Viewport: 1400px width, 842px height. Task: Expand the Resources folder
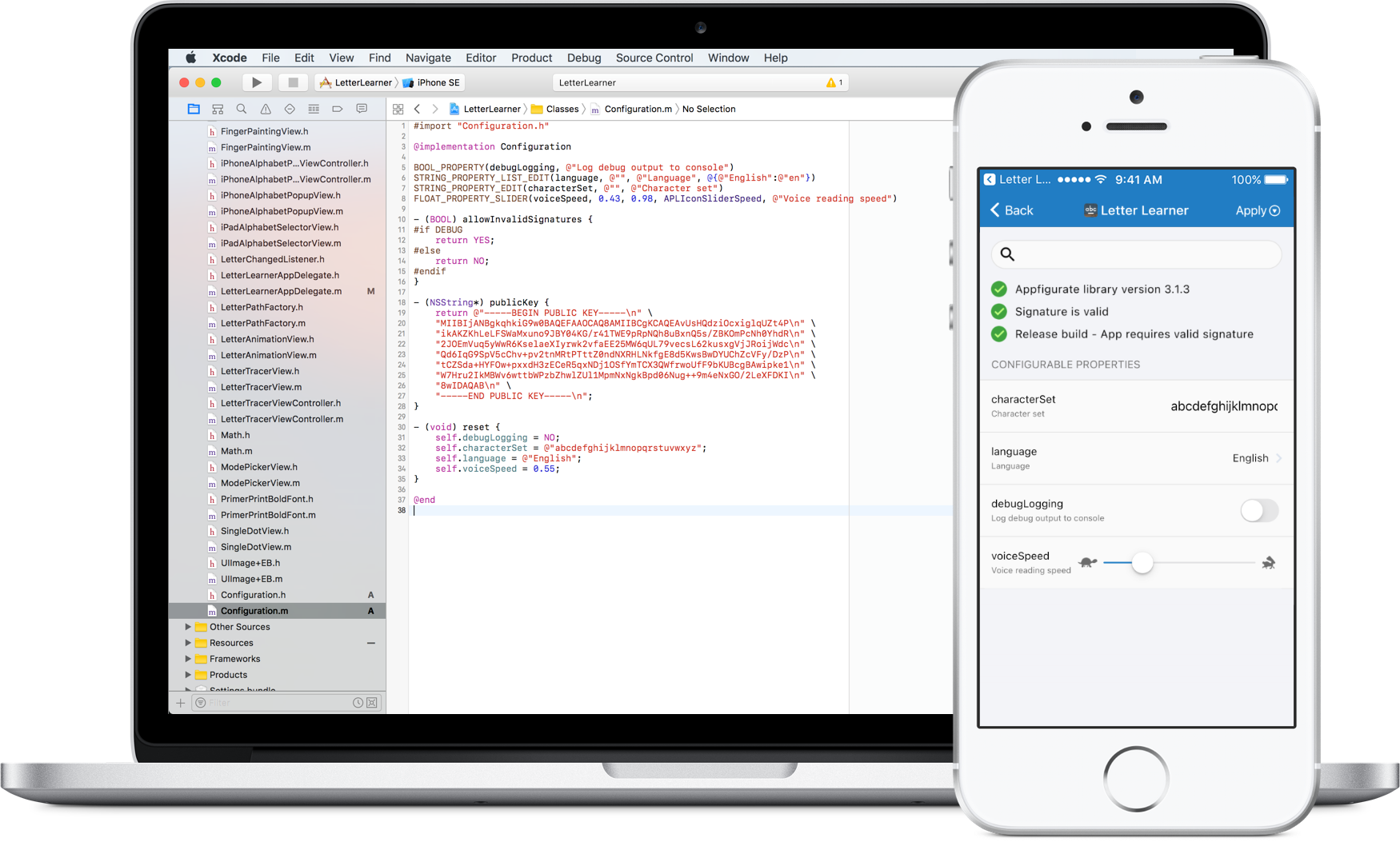(x=189, y=643)
